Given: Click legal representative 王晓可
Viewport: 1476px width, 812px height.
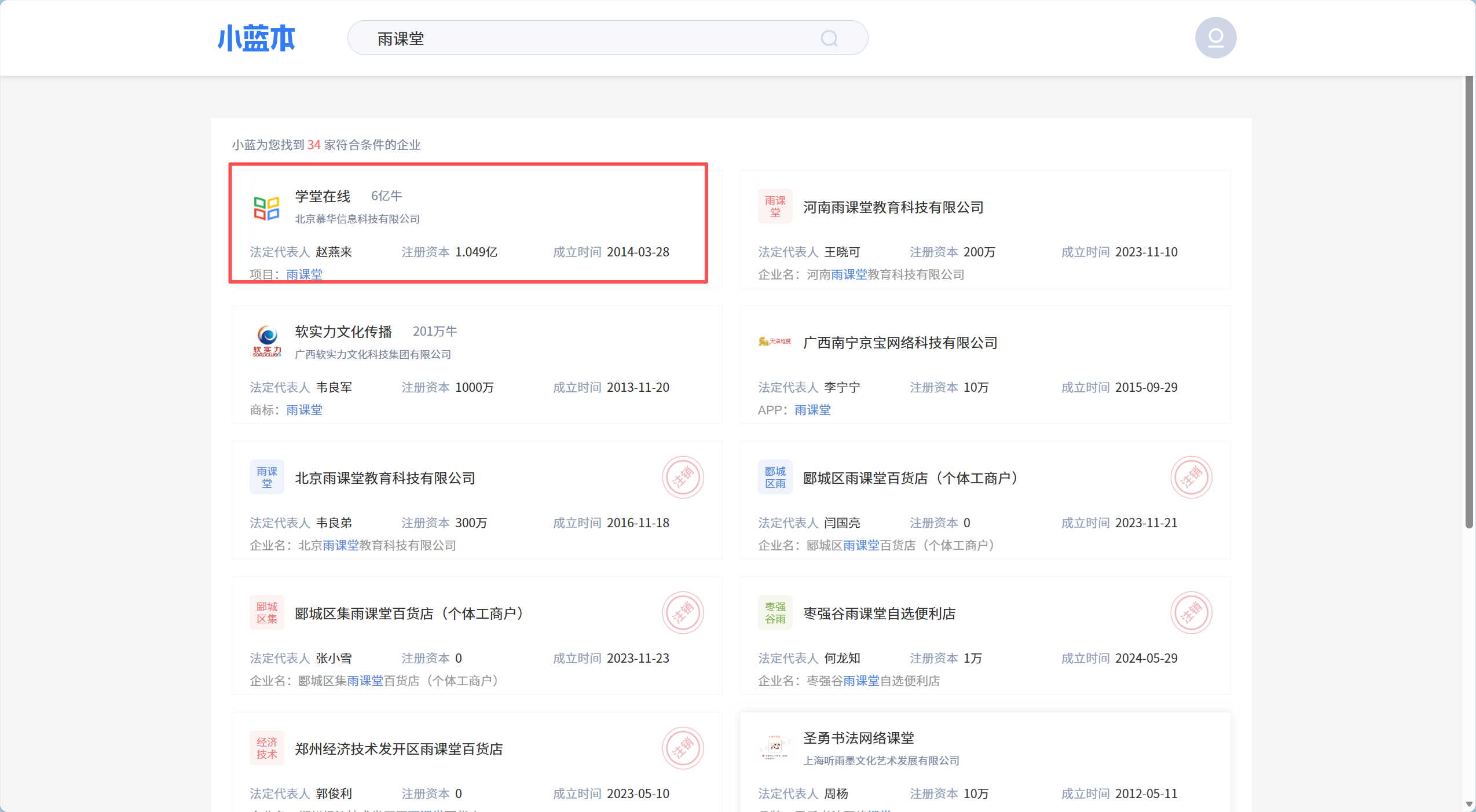Looking at the screenshot, I should 843,252.
